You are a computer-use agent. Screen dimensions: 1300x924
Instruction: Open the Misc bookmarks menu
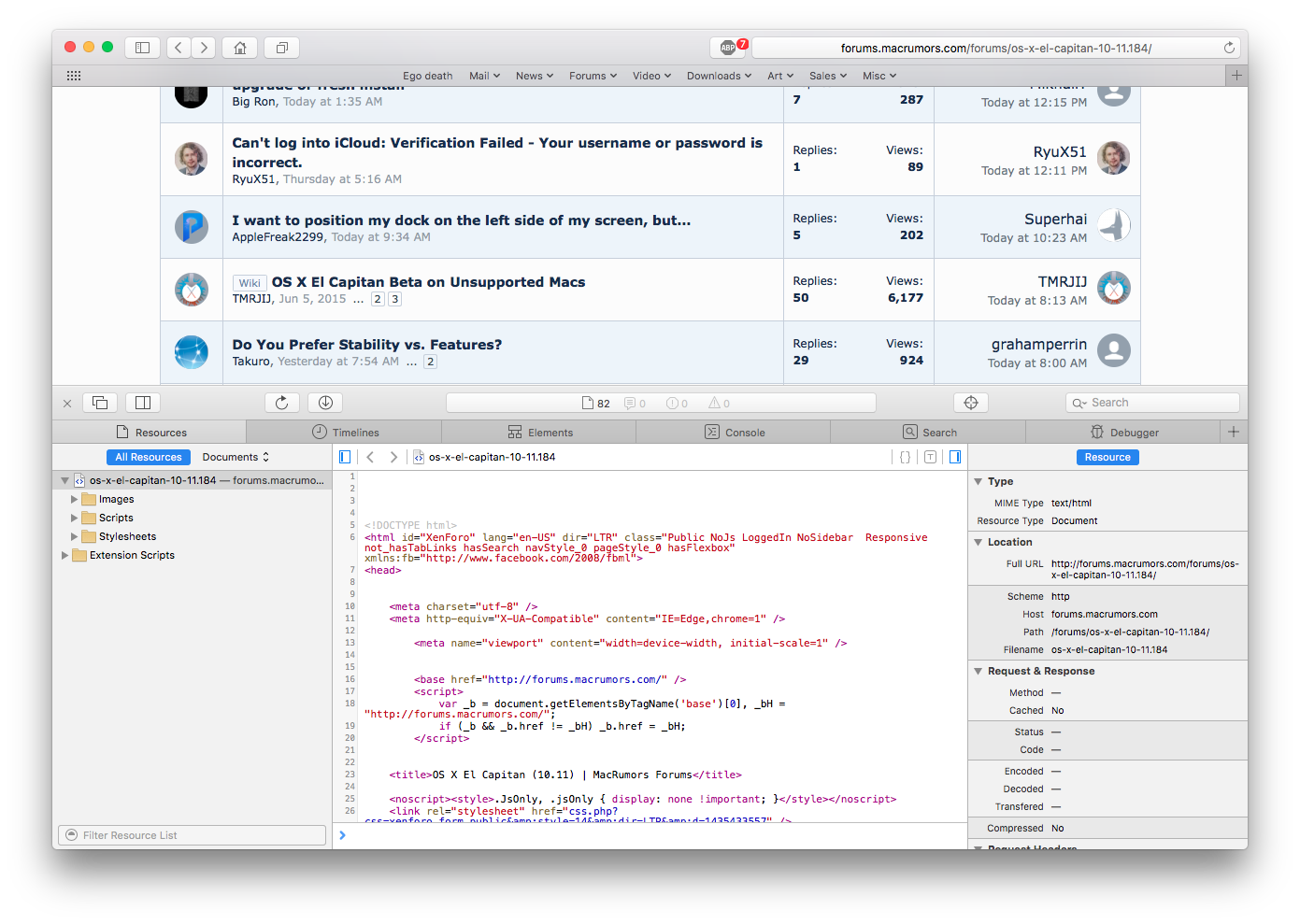pyautogui.click(x=879, y=76)
